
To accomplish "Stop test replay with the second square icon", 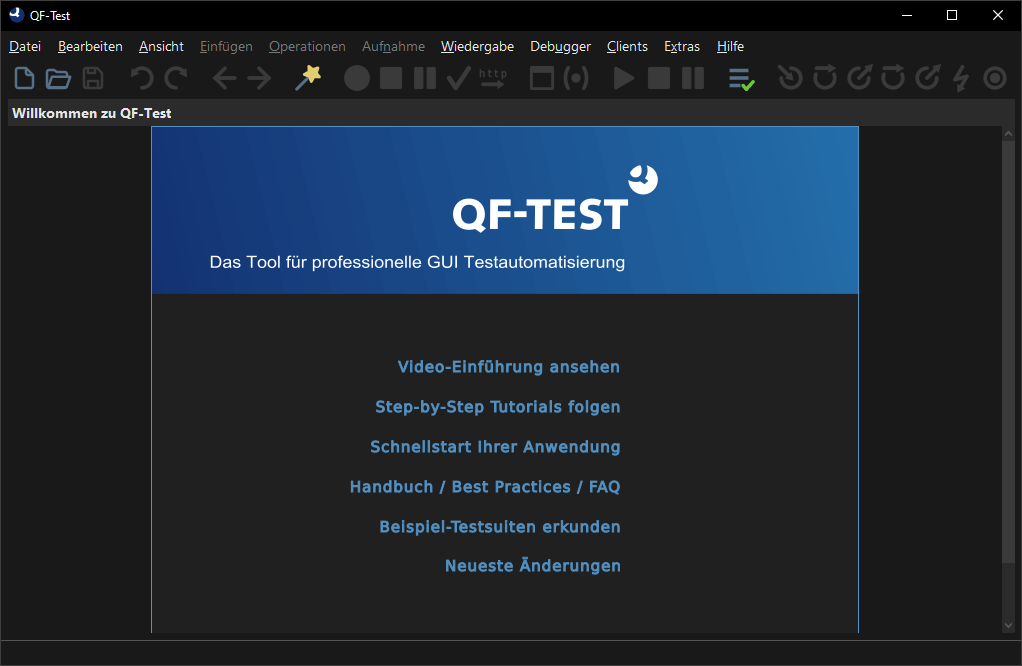I will point(659,78).
